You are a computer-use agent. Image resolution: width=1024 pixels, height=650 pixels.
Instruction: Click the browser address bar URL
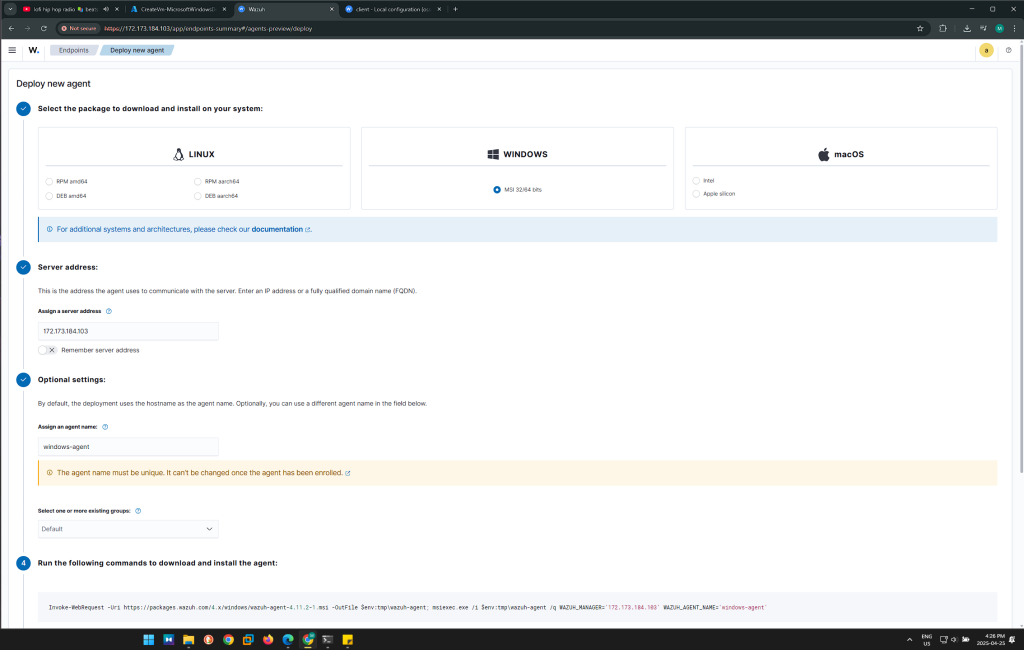208,29
